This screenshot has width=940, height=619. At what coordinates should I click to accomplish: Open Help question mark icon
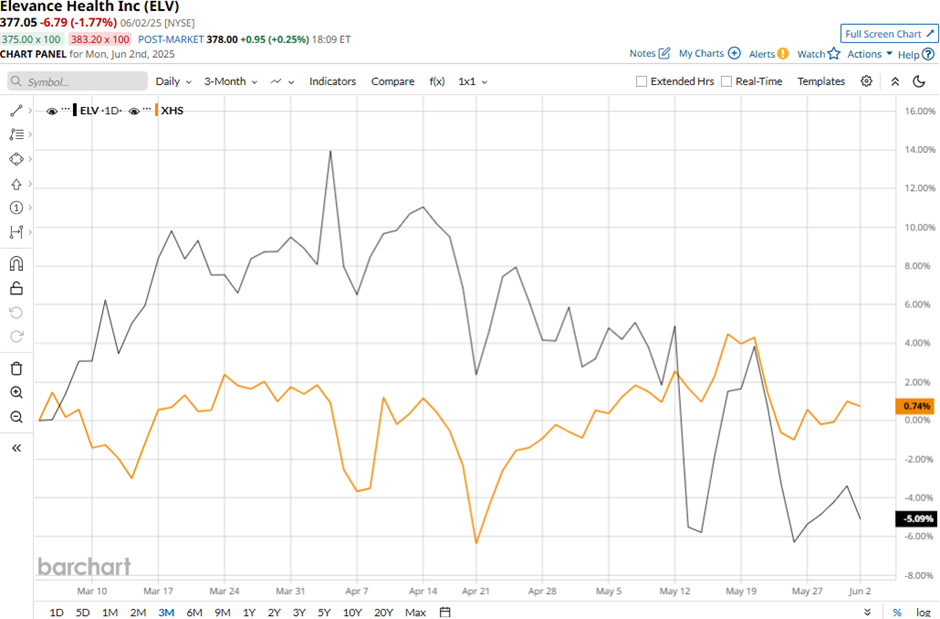928,54
